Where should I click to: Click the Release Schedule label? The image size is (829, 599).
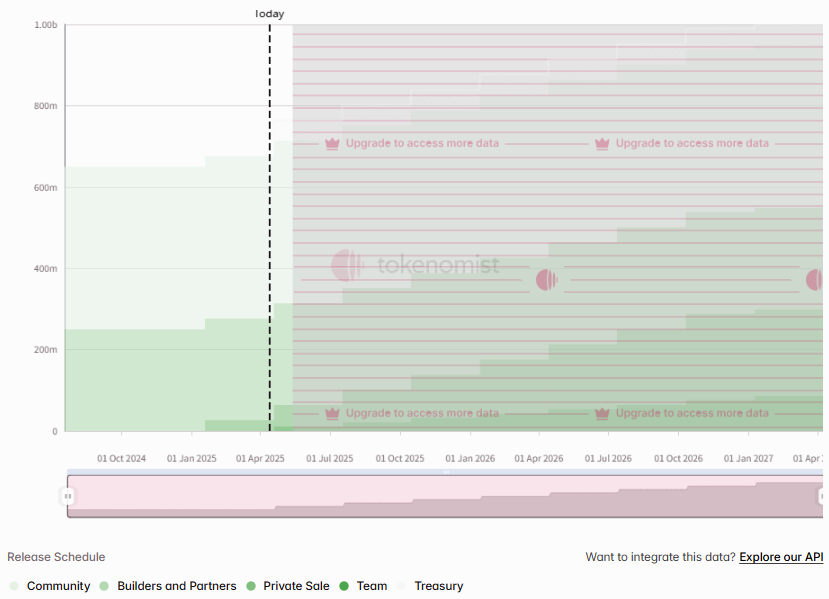(56, 557)
